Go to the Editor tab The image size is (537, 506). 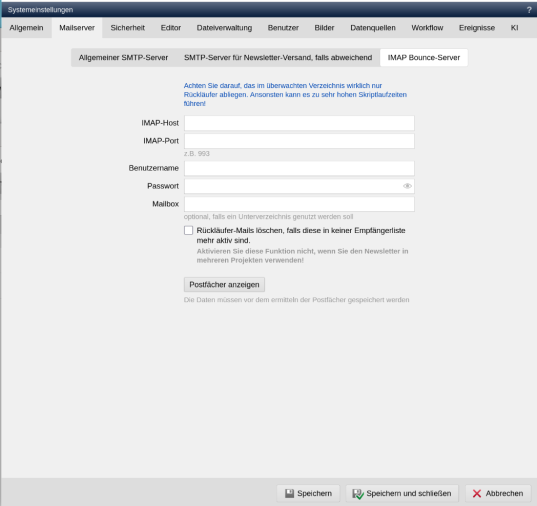[x=171, y=28]
